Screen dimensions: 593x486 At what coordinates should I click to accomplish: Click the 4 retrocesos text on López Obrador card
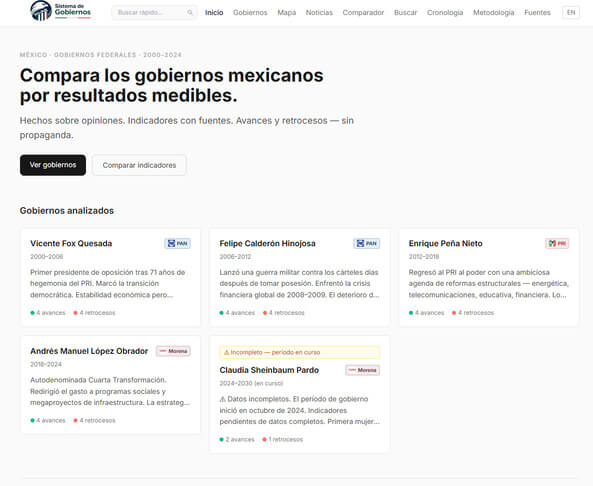click(97, 420)
